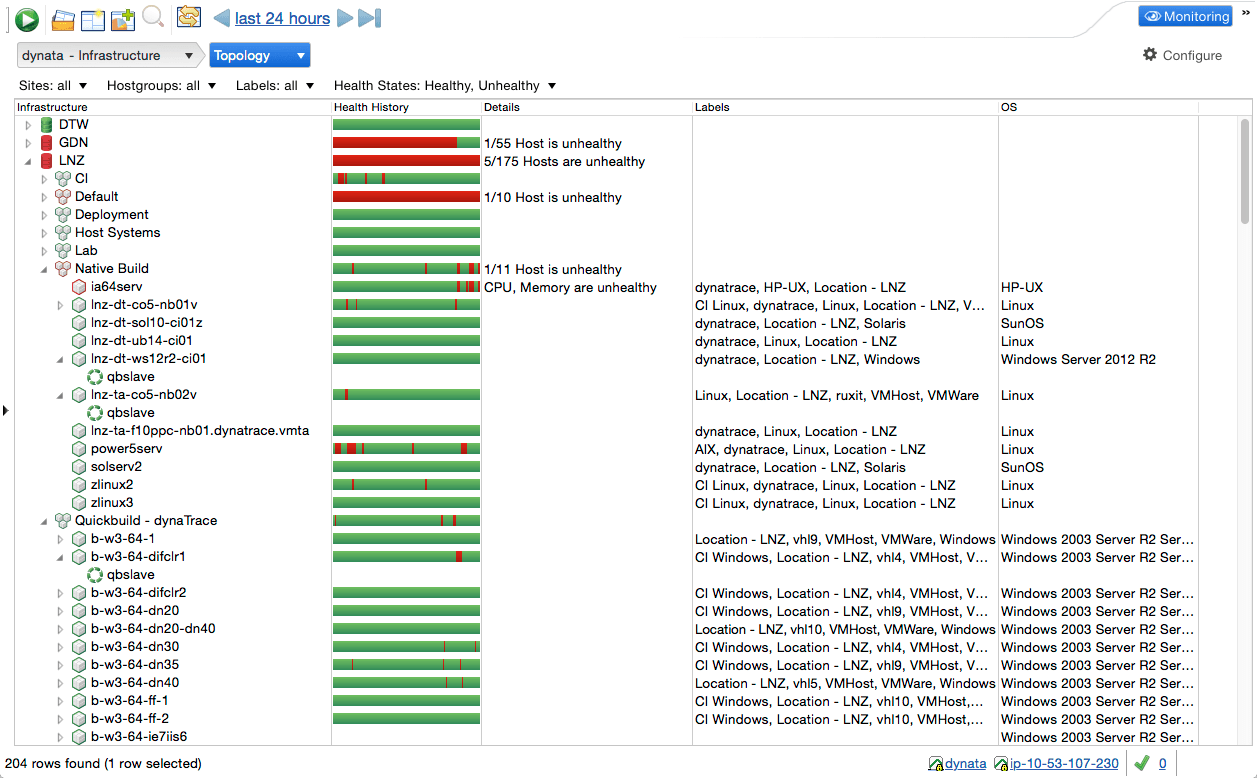Click the last 24 hours timeframe link
Image resolution: width=1257 pixels, height=778 pixels.
tap(282, 18)
